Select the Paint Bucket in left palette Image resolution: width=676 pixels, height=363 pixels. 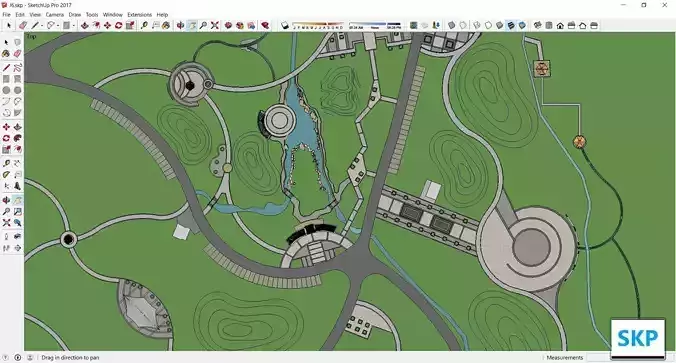(x=6, y=53)
